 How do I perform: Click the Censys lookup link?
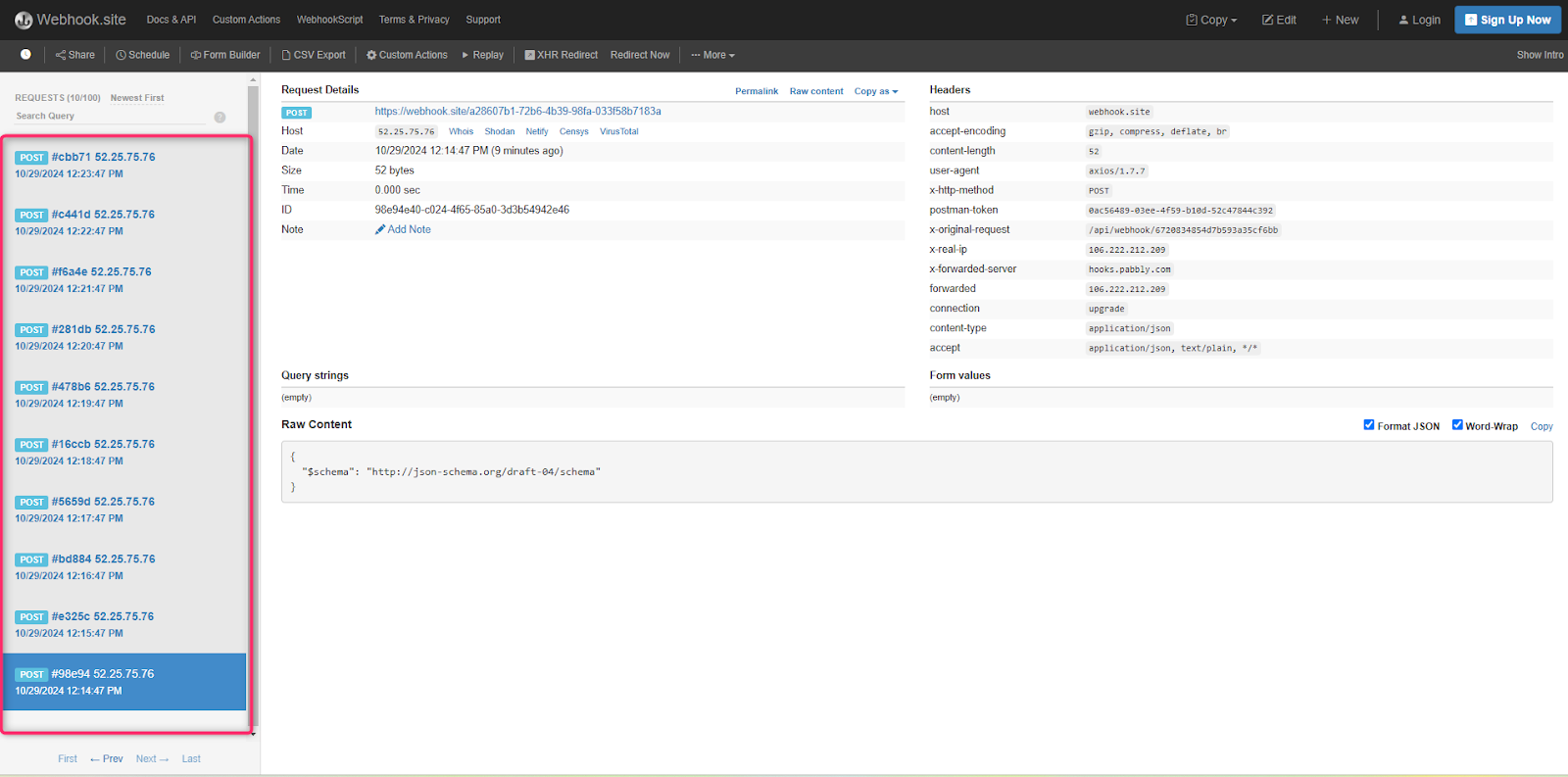click(574, 131)
